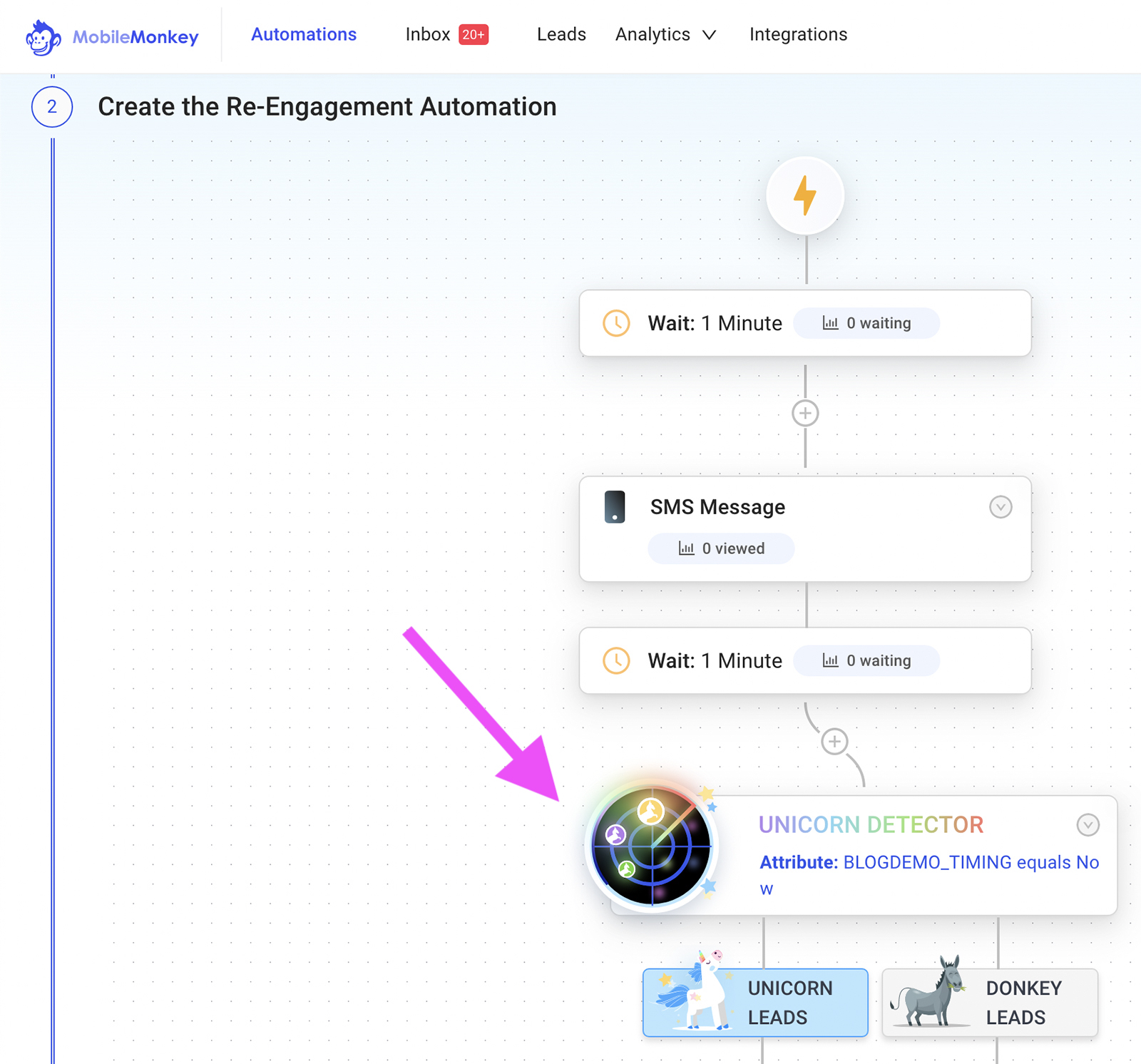Click the clock icon on second Wait step

[616, 660]
